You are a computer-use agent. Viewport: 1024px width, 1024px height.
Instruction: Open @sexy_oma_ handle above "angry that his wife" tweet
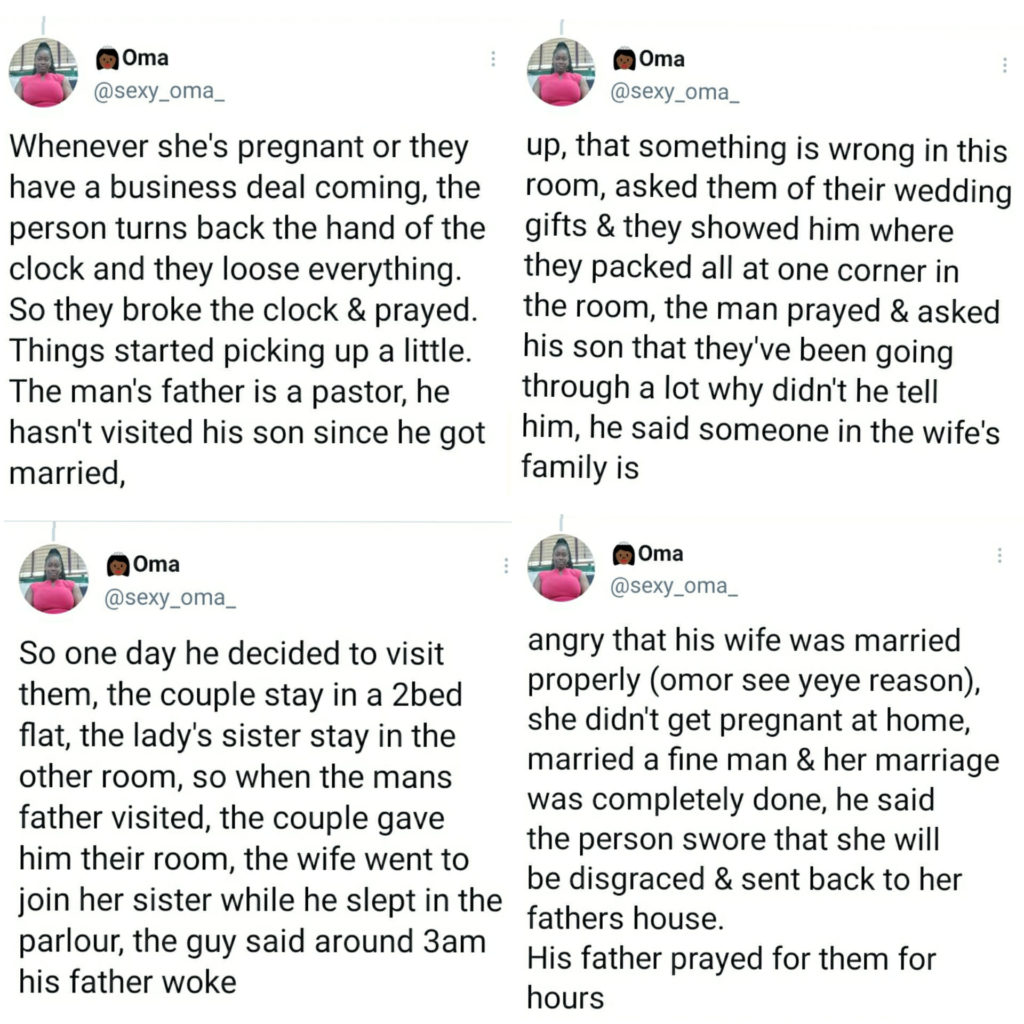674,588
